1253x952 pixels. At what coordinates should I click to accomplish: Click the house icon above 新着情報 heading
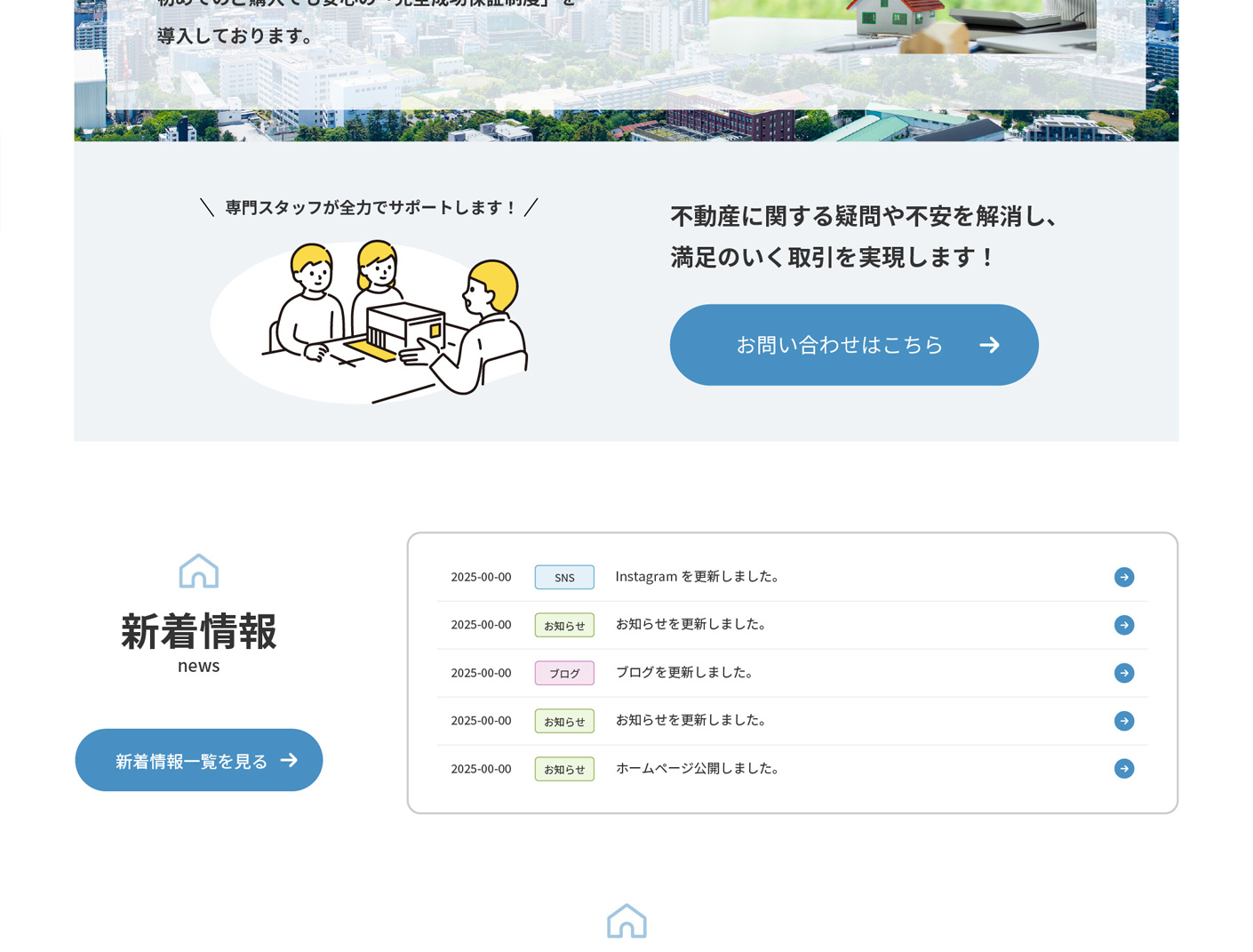[198, 571]
